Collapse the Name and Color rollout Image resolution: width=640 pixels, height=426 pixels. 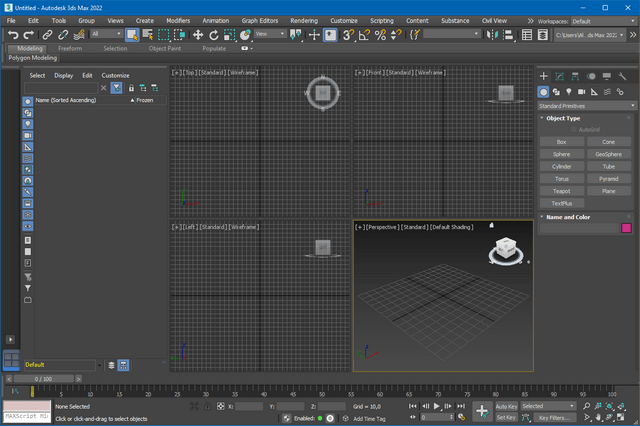[568, 216]
